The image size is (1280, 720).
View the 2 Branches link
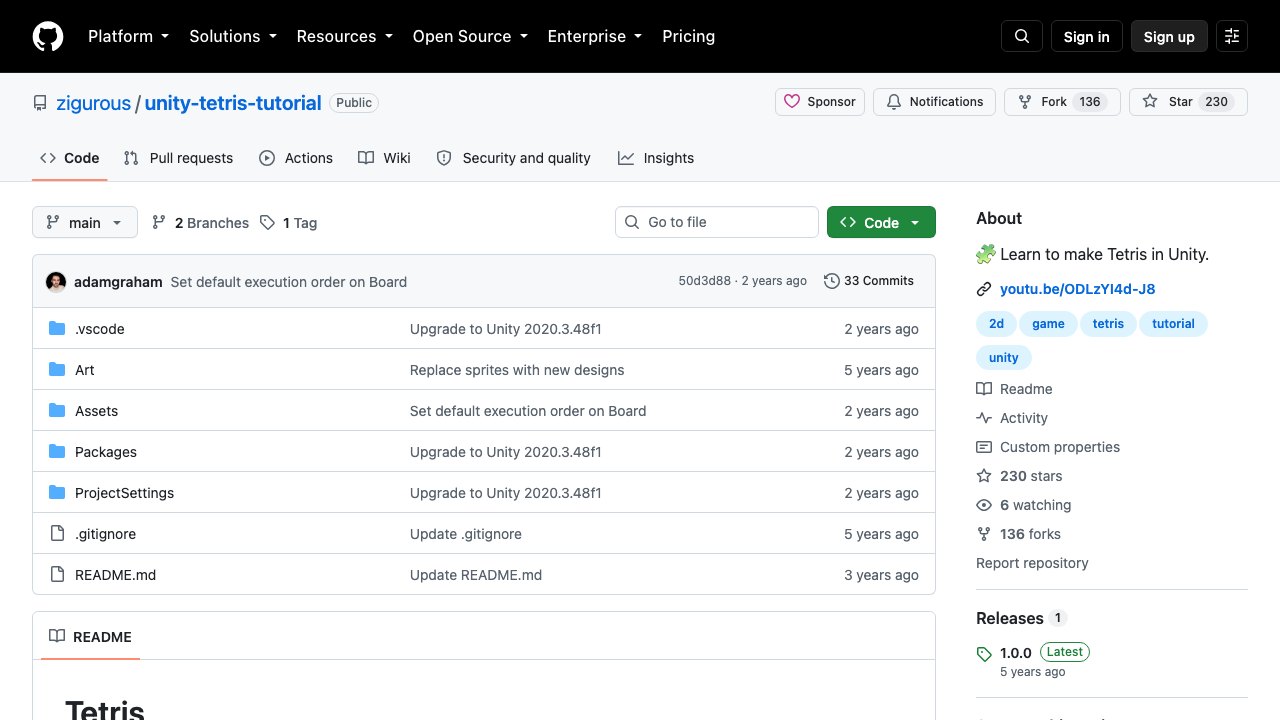200,223
